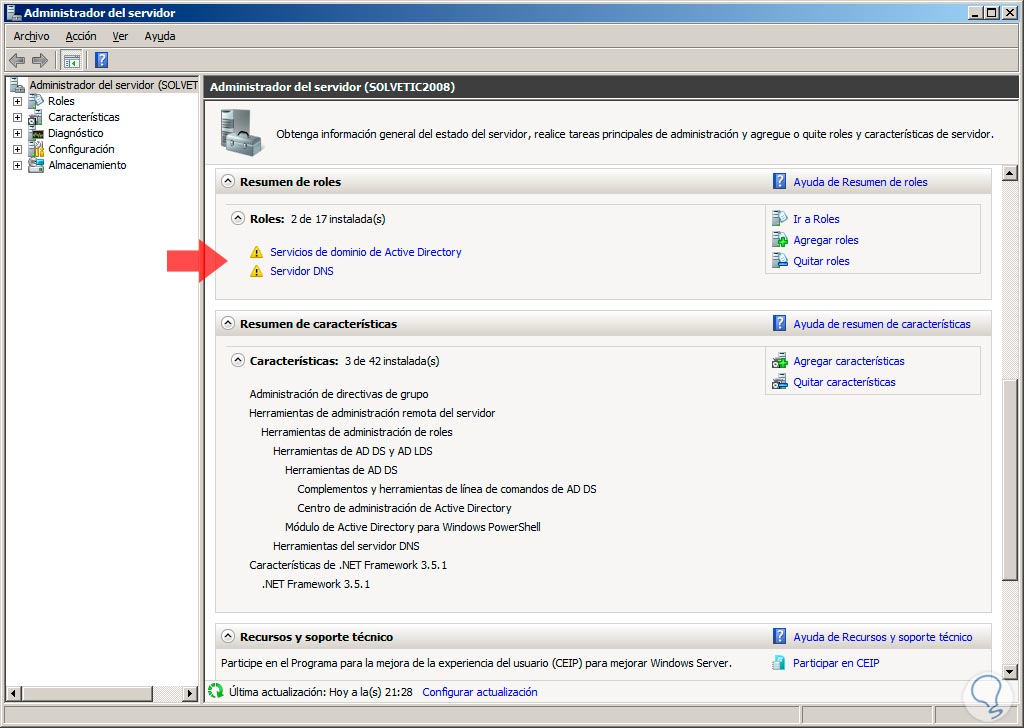The image size is (1024, 728).
Task: Click the Características tree node icon
Action: coord(36,118)
